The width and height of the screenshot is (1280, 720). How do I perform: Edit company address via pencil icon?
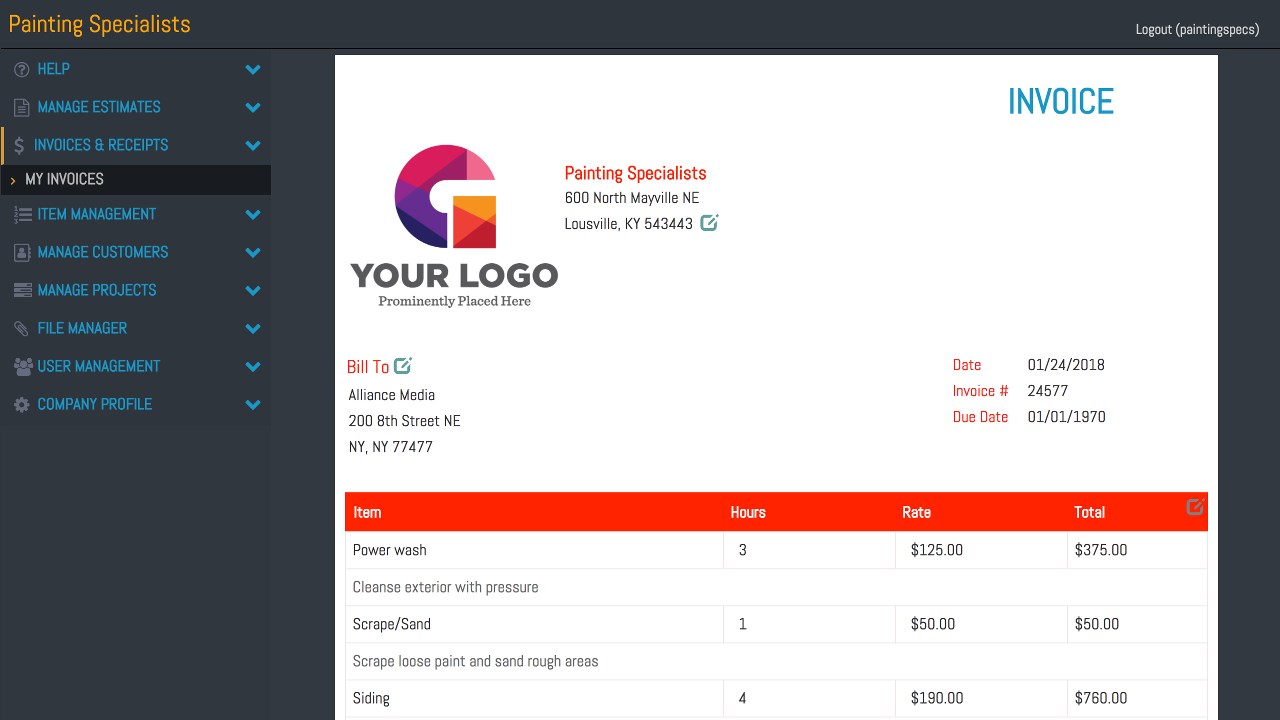[709, 223]
